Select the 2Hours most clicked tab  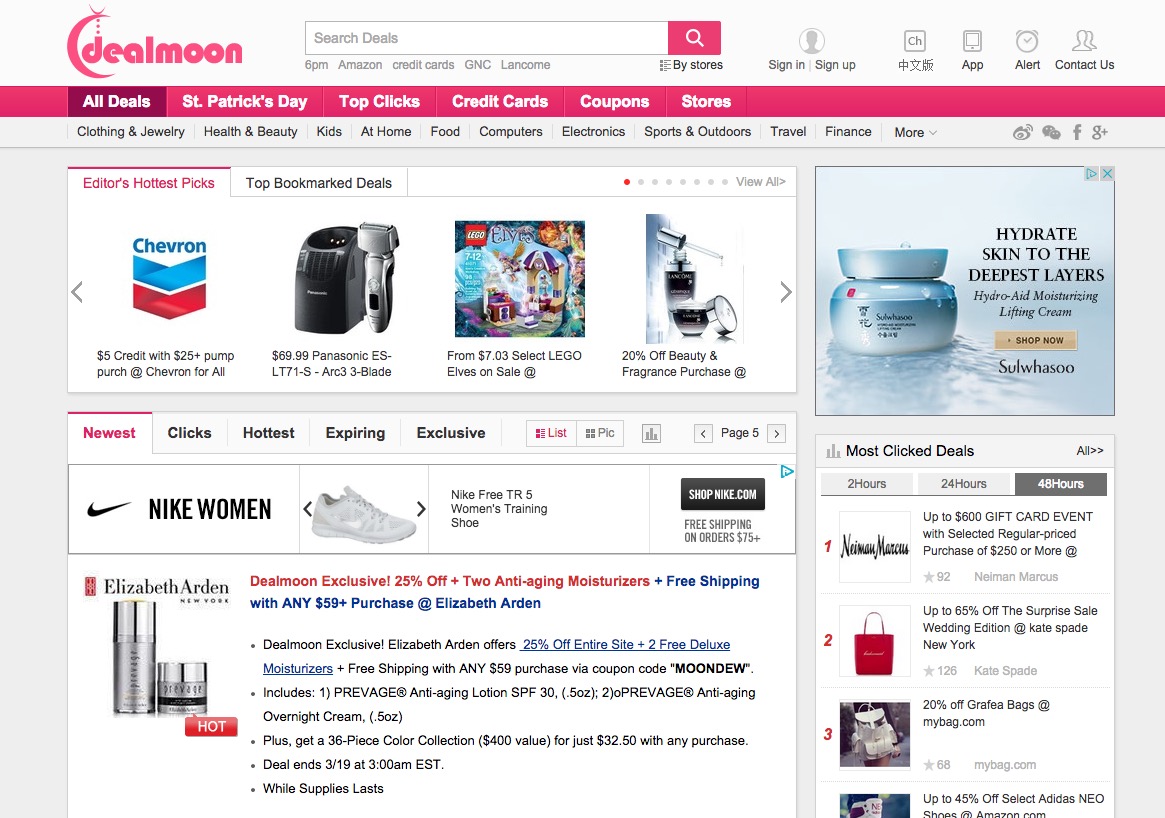(867, 484)
